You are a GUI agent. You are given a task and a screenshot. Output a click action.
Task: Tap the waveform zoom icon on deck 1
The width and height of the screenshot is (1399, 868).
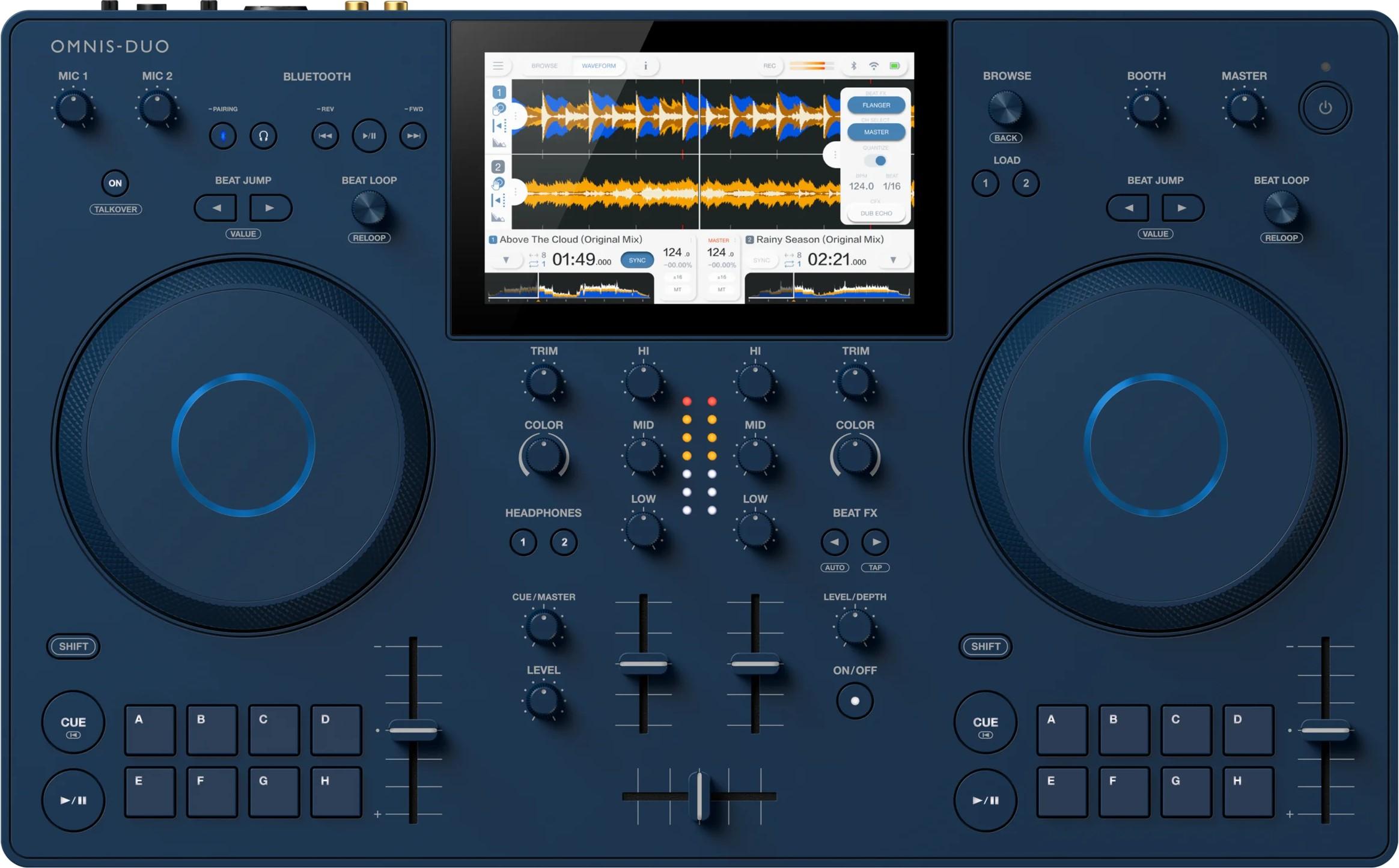[x=498, y=142]
